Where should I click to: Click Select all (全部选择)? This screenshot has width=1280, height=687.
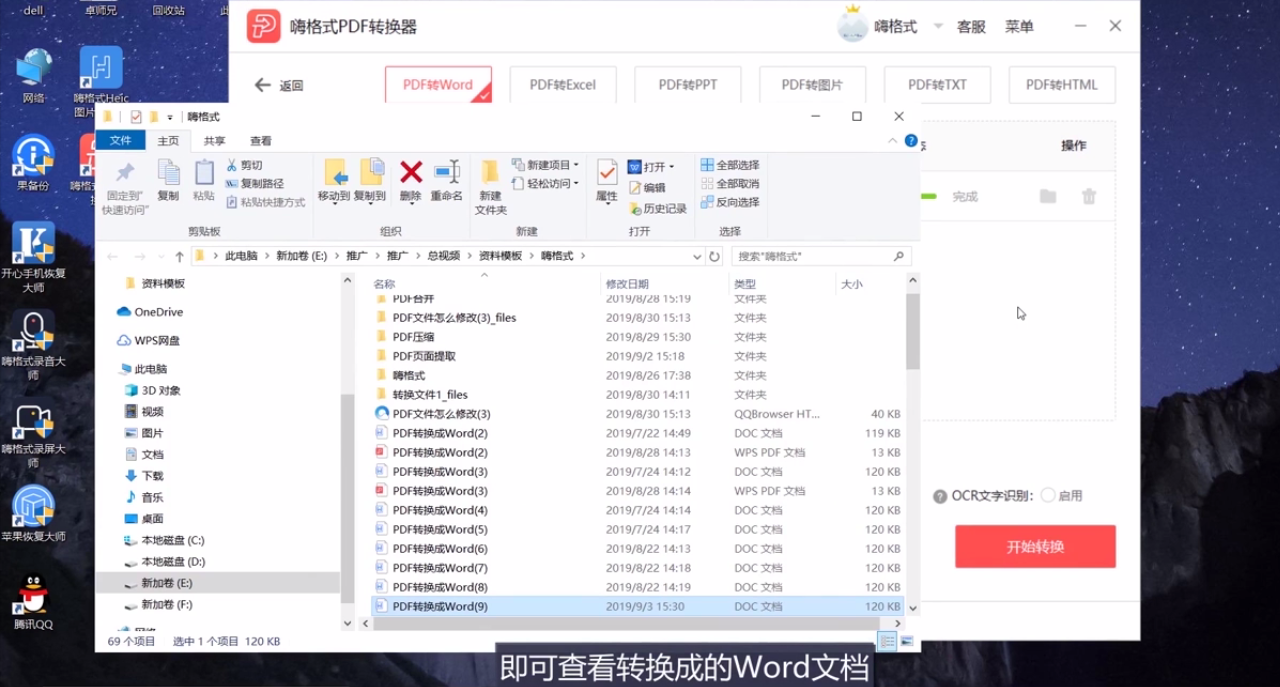730,165
